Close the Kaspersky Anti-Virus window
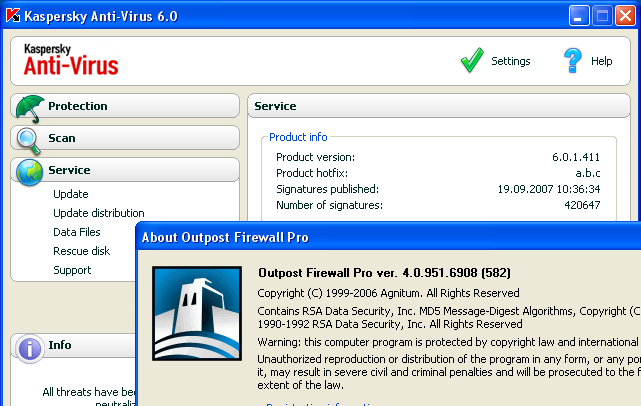Image resolution: width=641 pixels, height=406 pixels. (x=625, y=16)
